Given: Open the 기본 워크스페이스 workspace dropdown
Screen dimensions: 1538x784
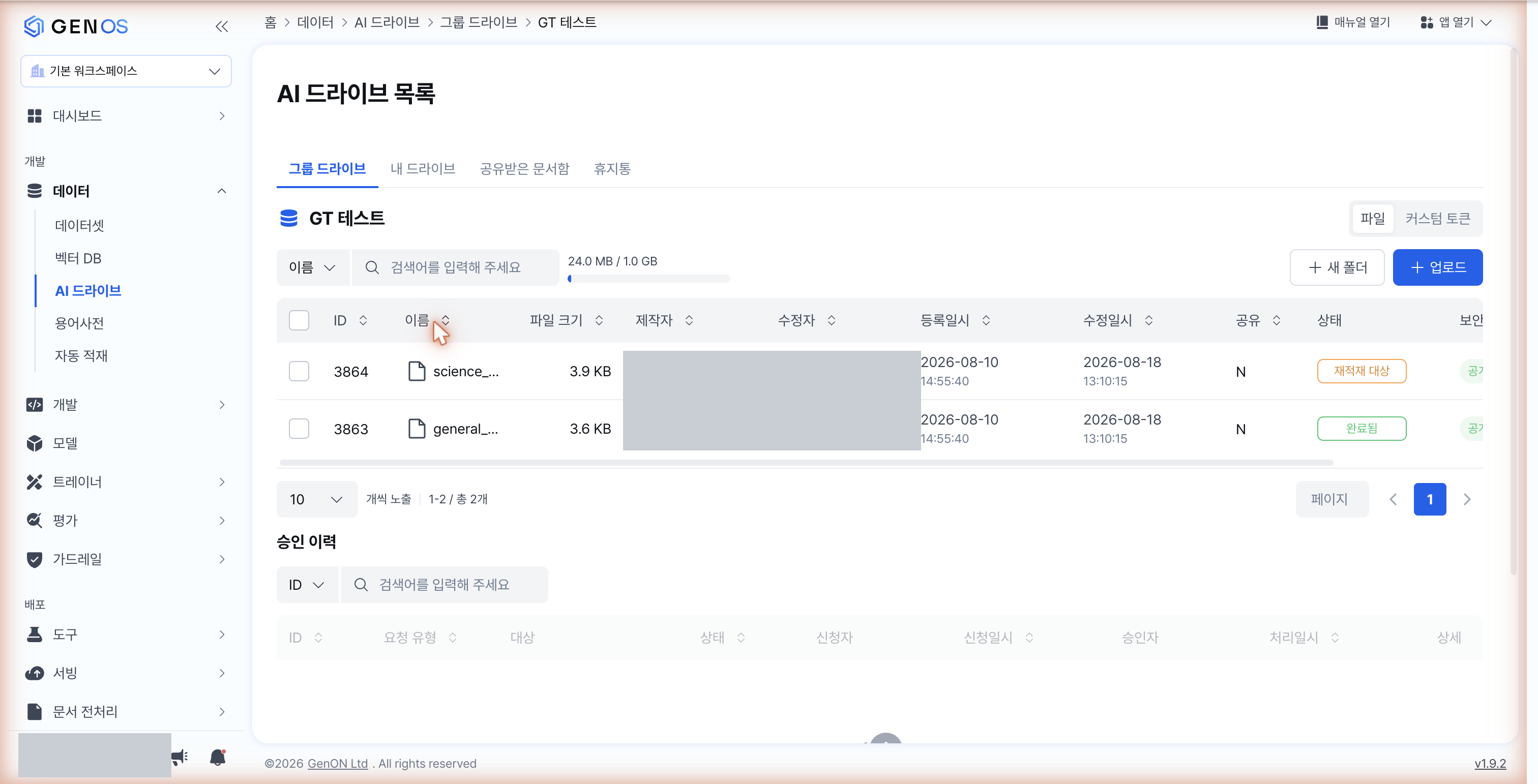Looking at the screenshot, I should tap(126, 71).
